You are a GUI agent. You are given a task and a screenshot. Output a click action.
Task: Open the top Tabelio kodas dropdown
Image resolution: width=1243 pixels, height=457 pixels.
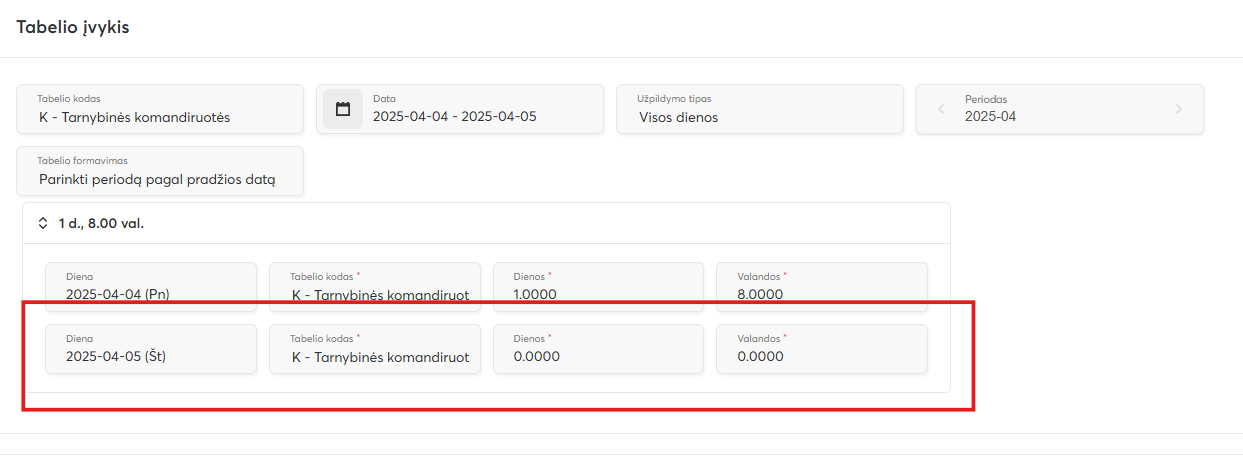pyautogui.click(x=160, y=109)
